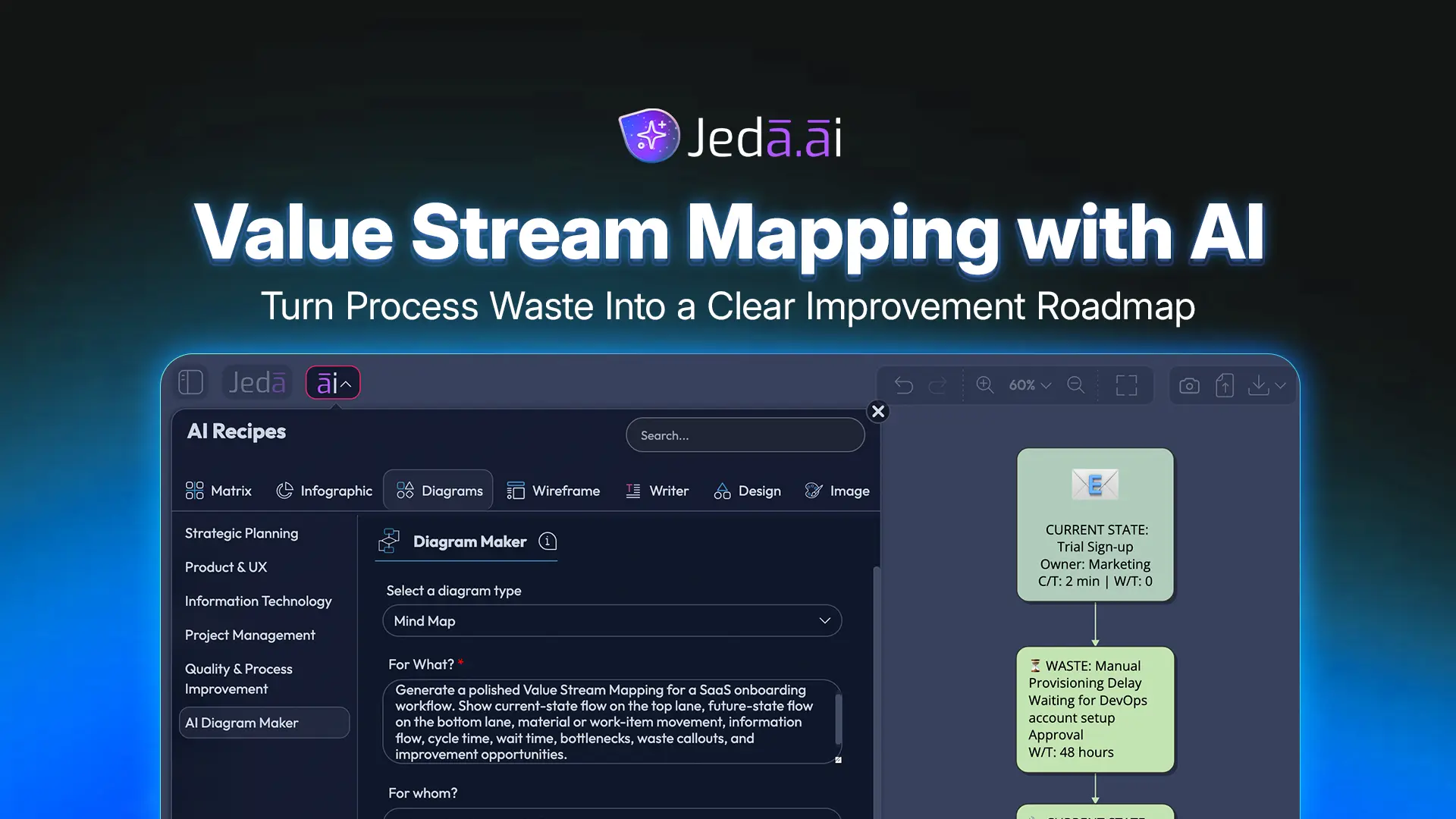Viewport: 1456px width, 819px height.
Task: Open the āi menu button
Action: coord(333,382)
